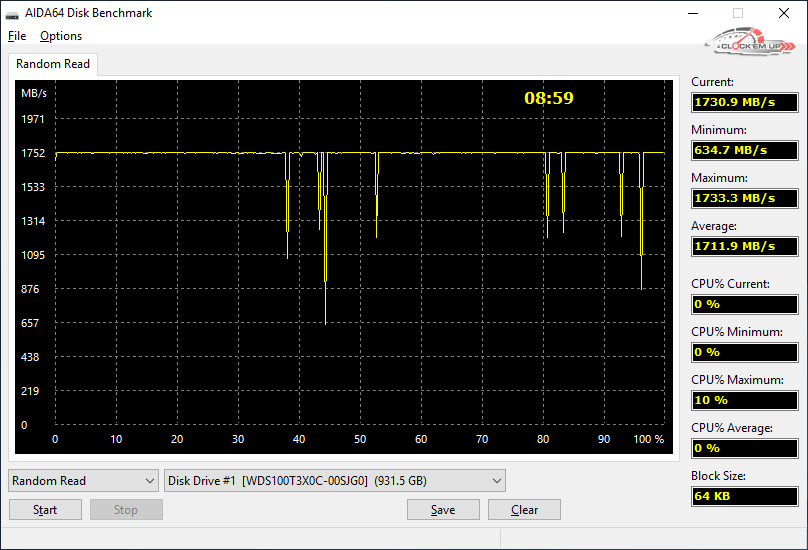Click the Stop button

pyautogui.click(x=126, y=510)
